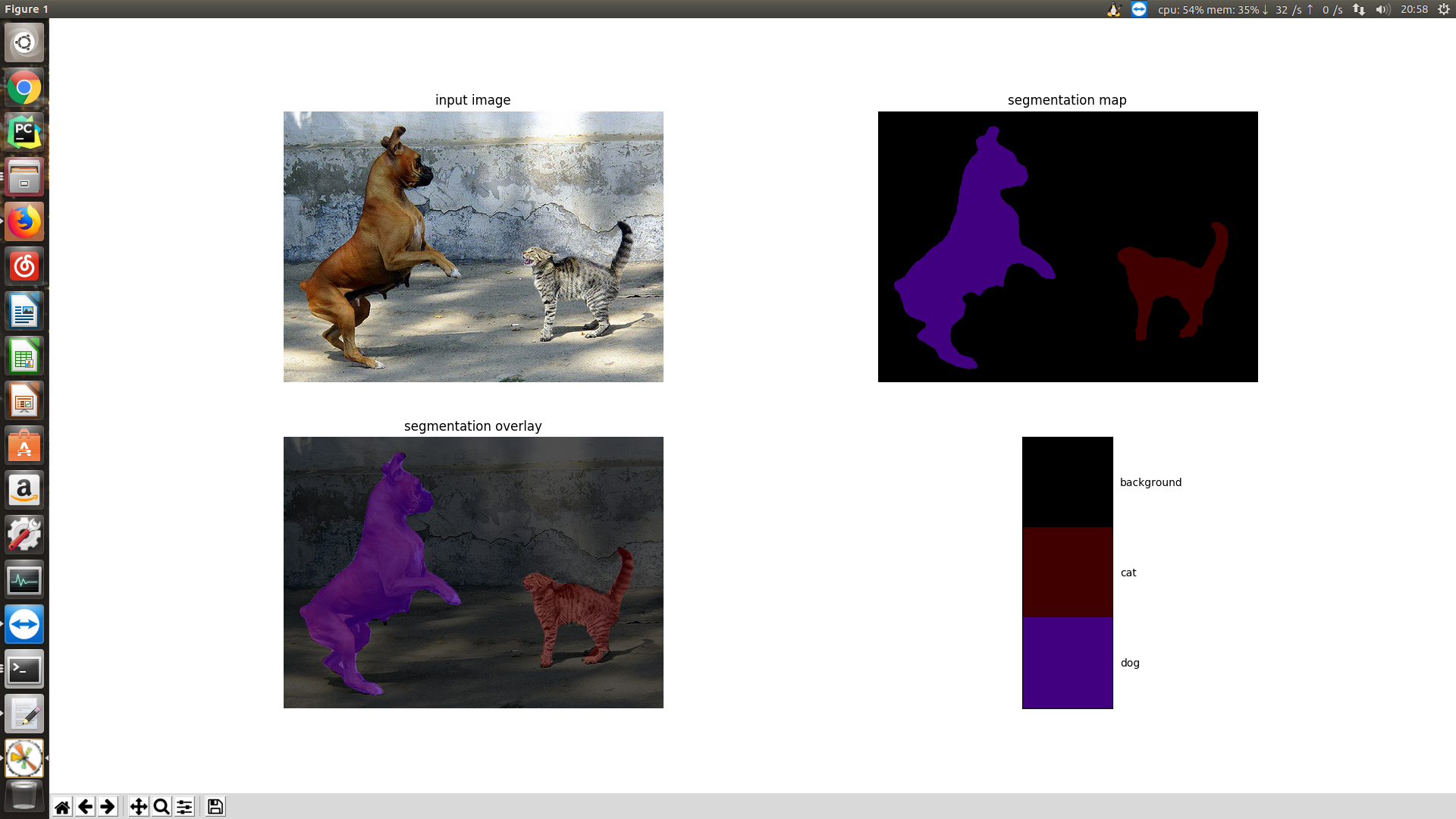Viewport: 1456px width, 819px height.
Task: Reset the view with the Home icon
Action: [61, 806]
